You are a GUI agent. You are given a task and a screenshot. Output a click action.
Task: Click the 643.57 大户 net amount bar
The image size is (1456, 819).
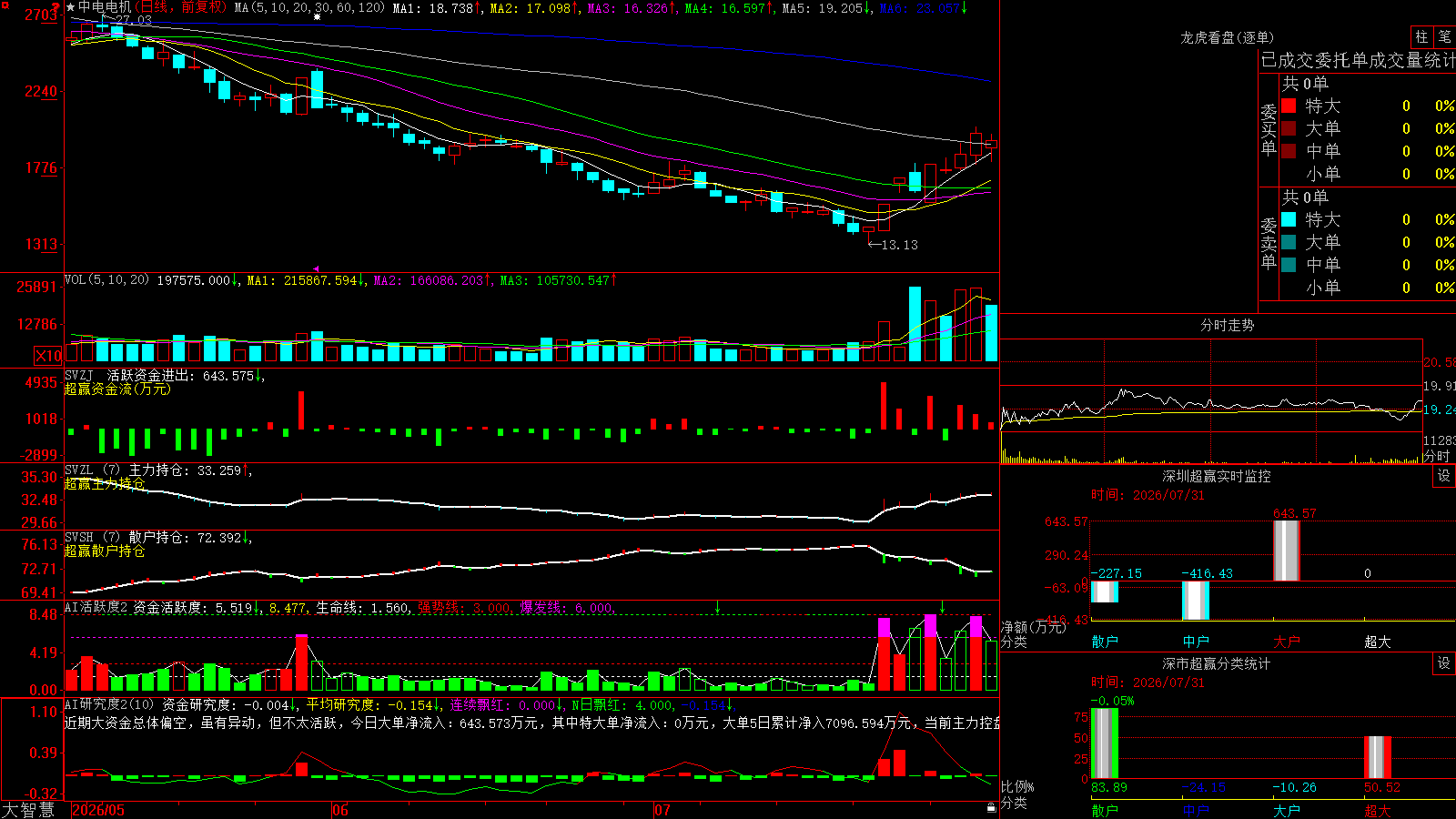pos(1287,551)
